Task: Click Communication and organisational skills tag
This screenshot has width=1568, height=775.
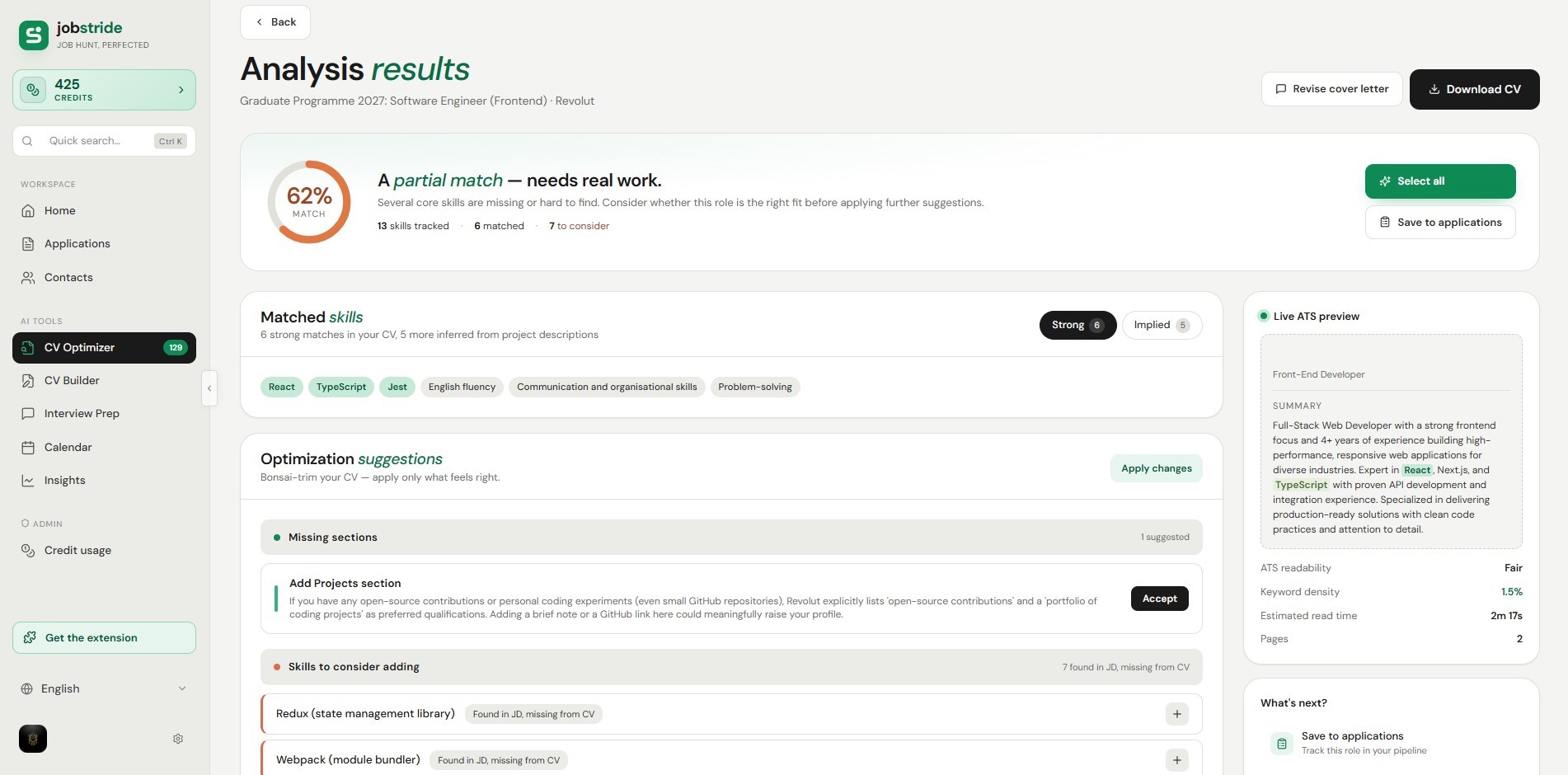Action: (607, 387)
